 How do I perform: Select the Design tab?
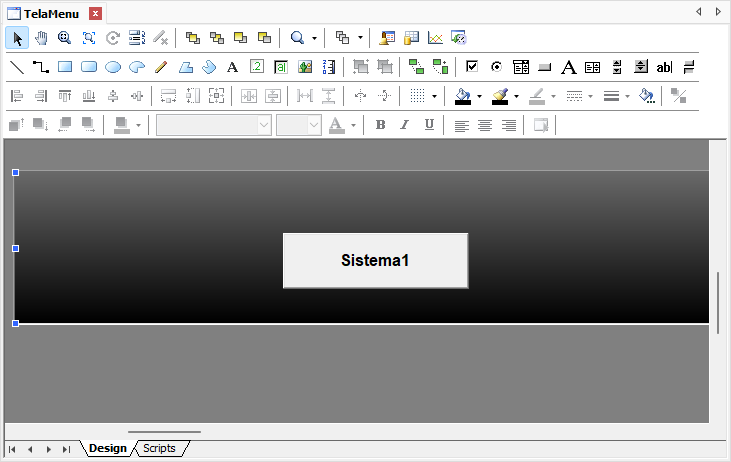(x=108, y=448)
